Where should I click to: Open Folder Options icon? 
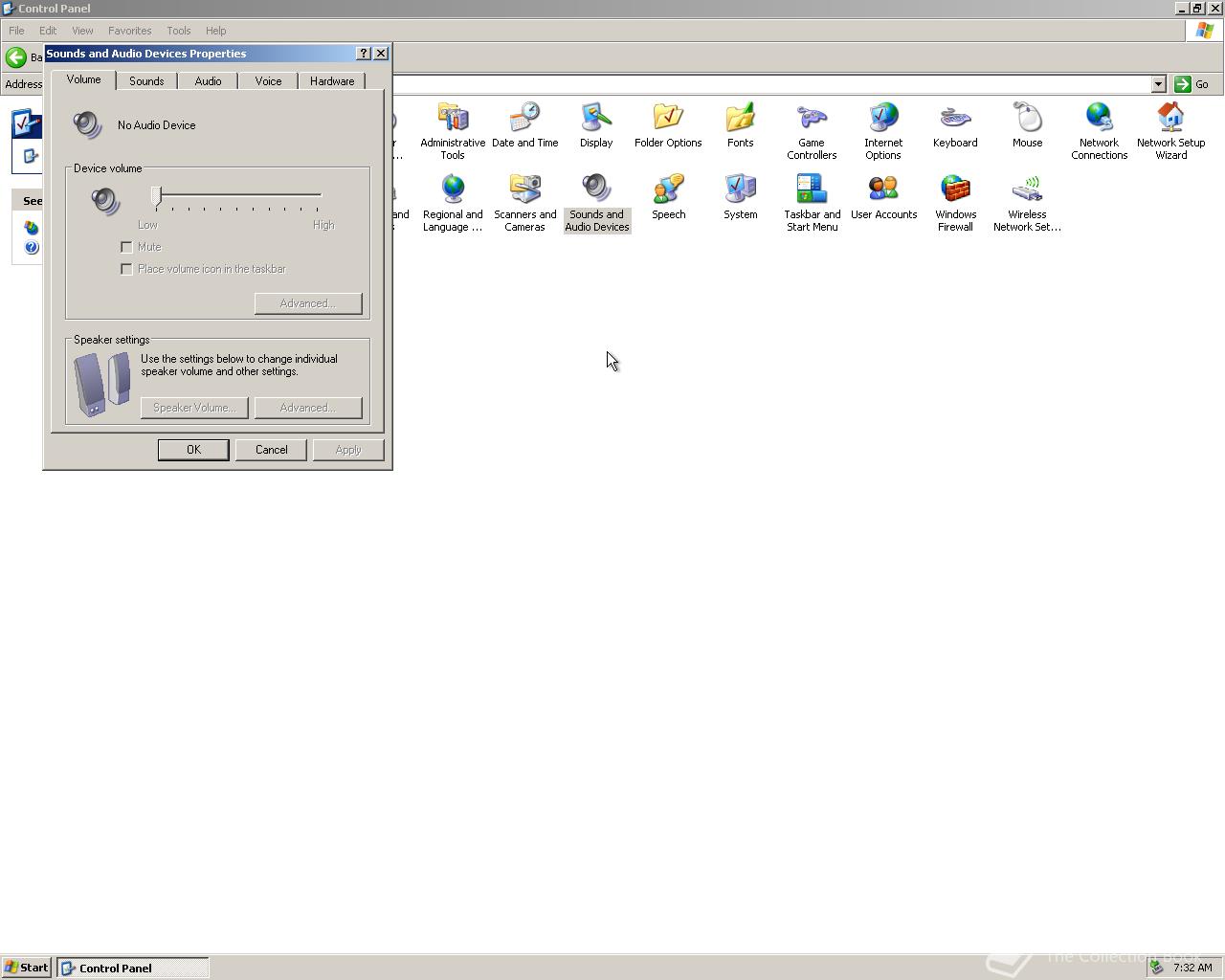pos(668,125)
